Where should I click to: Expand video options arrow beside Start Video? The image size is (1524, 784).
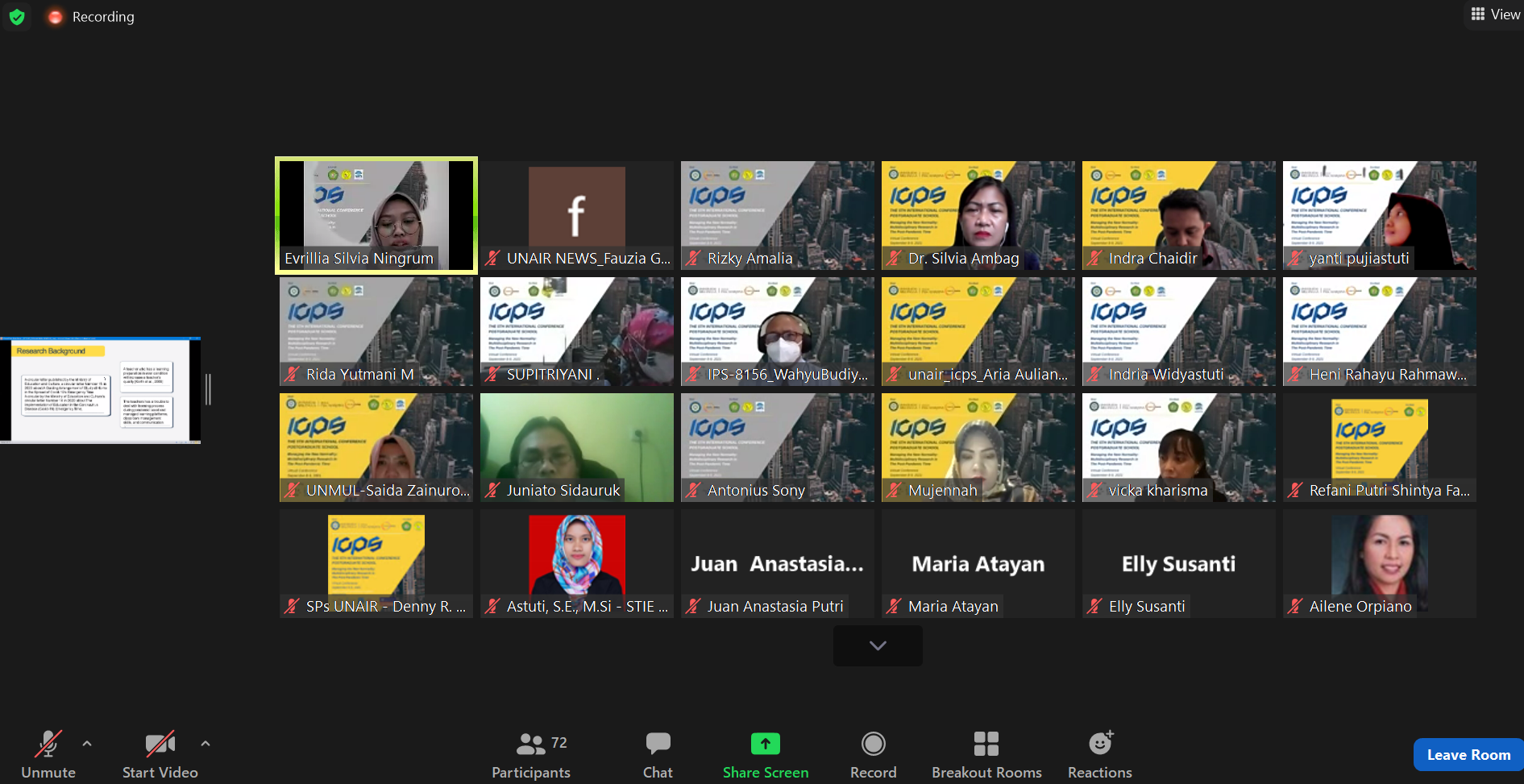[x=206, y=744]
